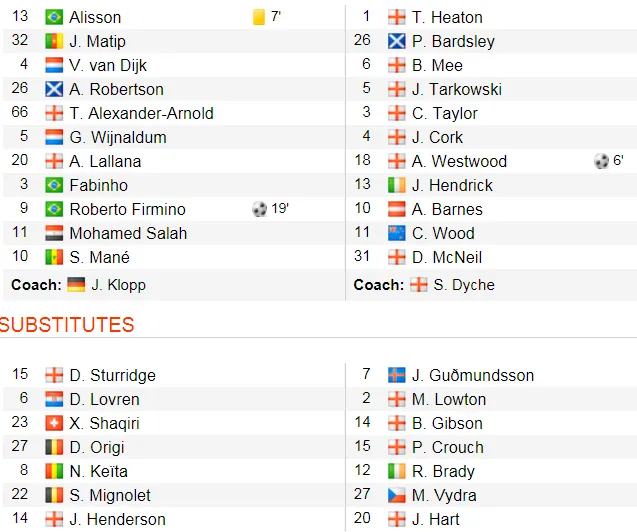This screenshot has width=637, height=532.
Task: Click the Senegal flag beside S. Mané
Action: coord(54,257)
